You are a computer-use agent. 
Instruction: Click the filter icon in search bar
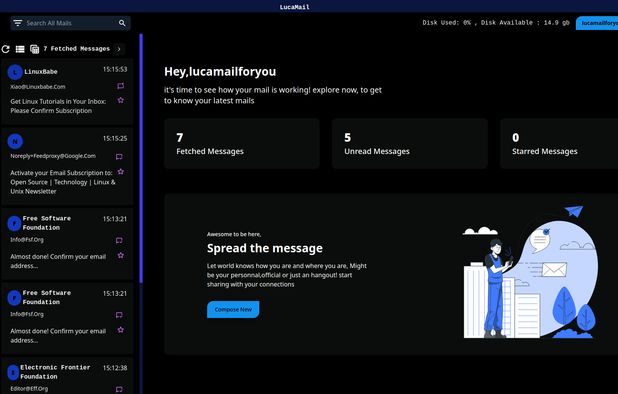click(18, 23)
